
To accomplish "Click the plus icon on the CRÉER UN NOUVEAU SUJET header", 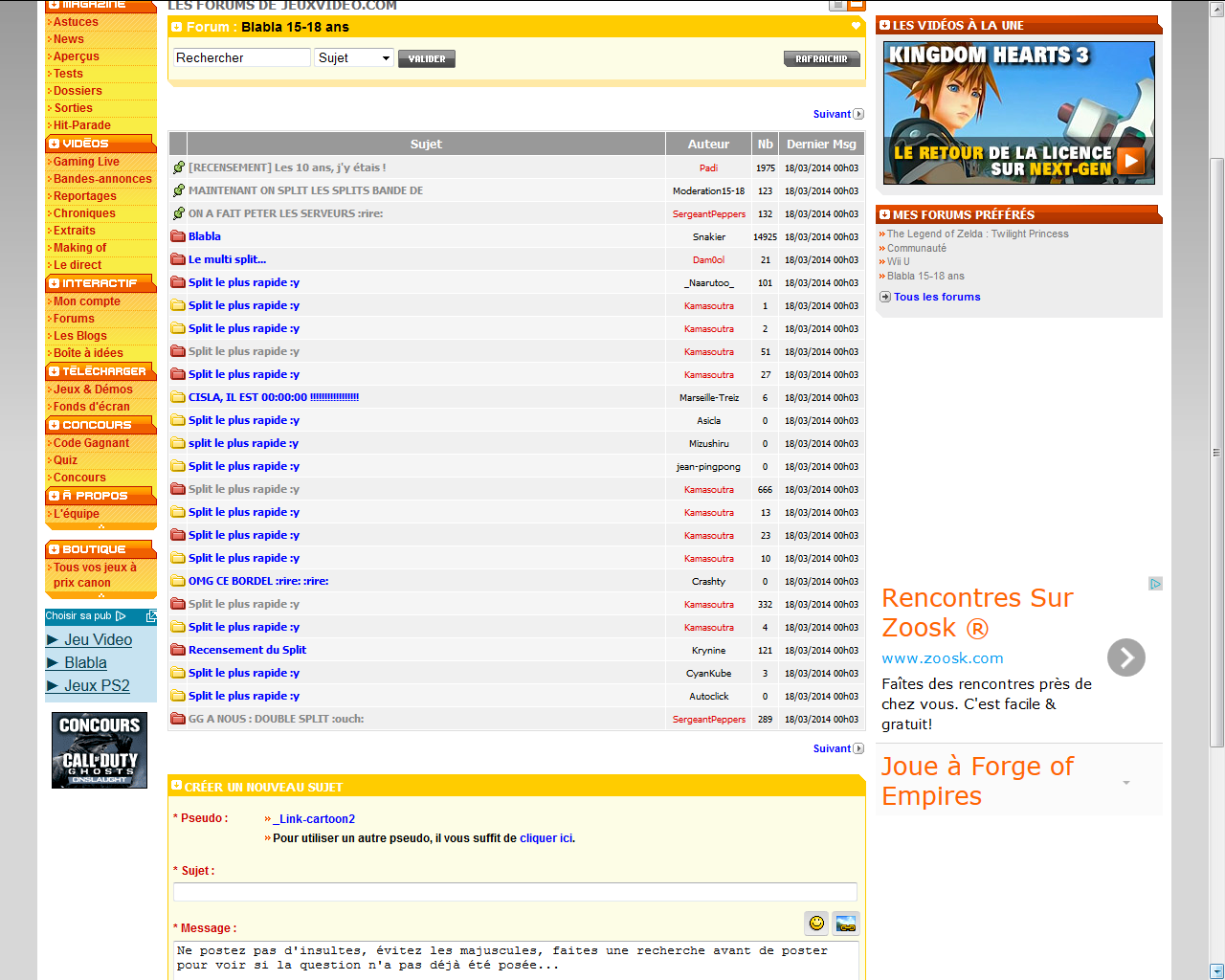I will point(176,786).
